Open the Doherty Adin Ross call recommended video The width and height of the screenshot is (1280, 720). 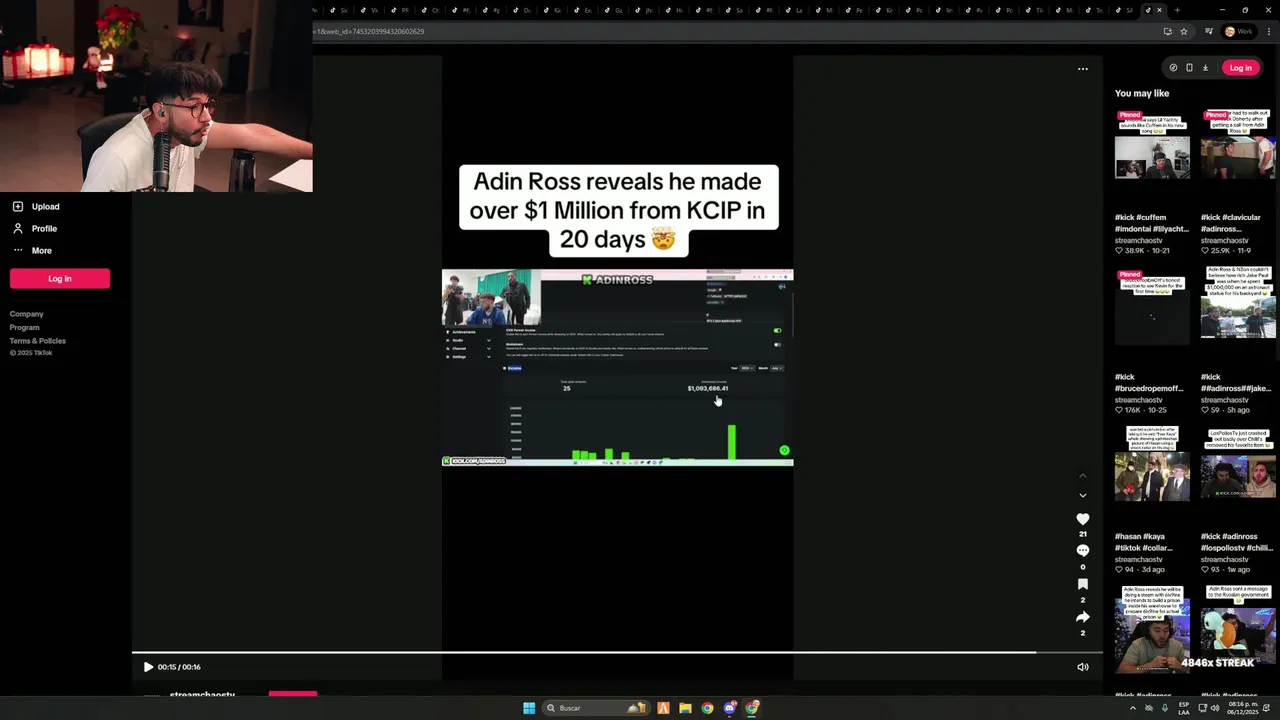pos(1238,144)
